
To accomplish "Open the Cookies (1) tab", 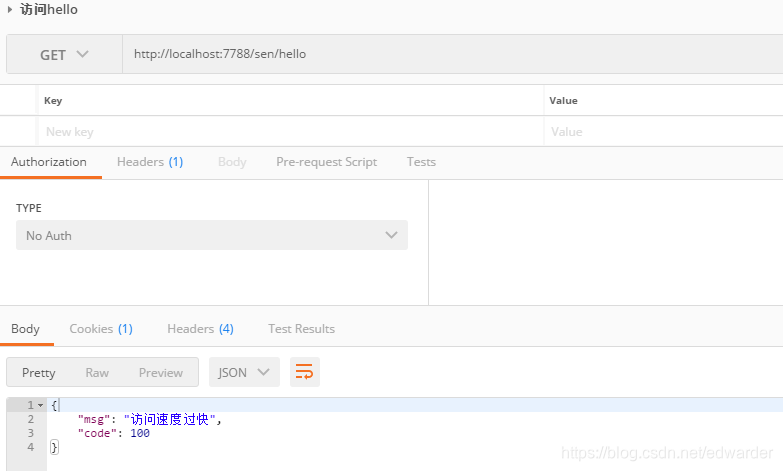I will tap(101, 329).
